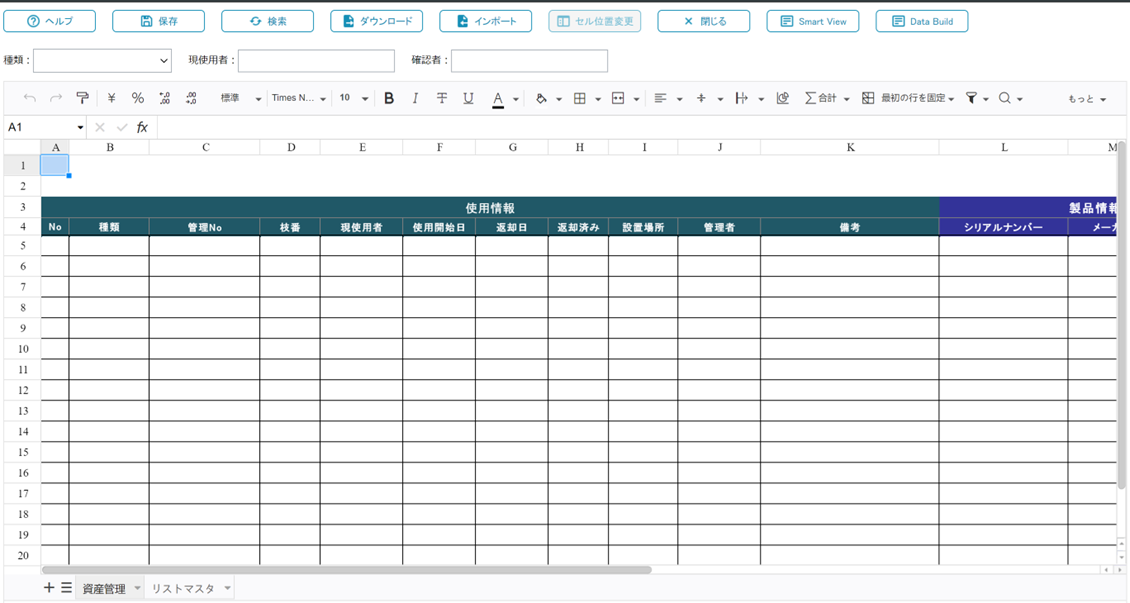Click the undo arrow icon
Image resolution: width=1130 pixels, height=603 pixels.
coord(30,98)
